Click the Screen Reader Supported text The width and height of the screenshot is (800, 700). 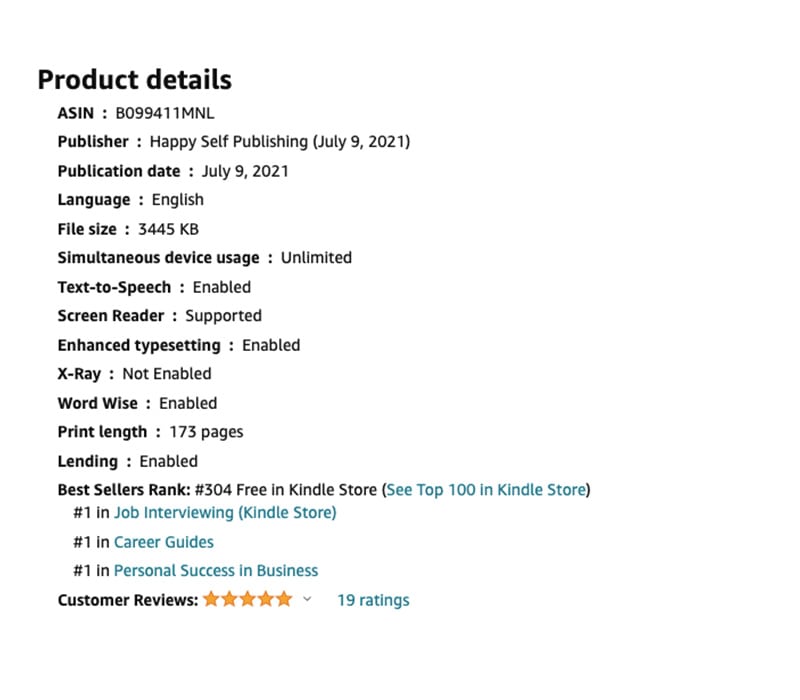(x=223, y=316)
